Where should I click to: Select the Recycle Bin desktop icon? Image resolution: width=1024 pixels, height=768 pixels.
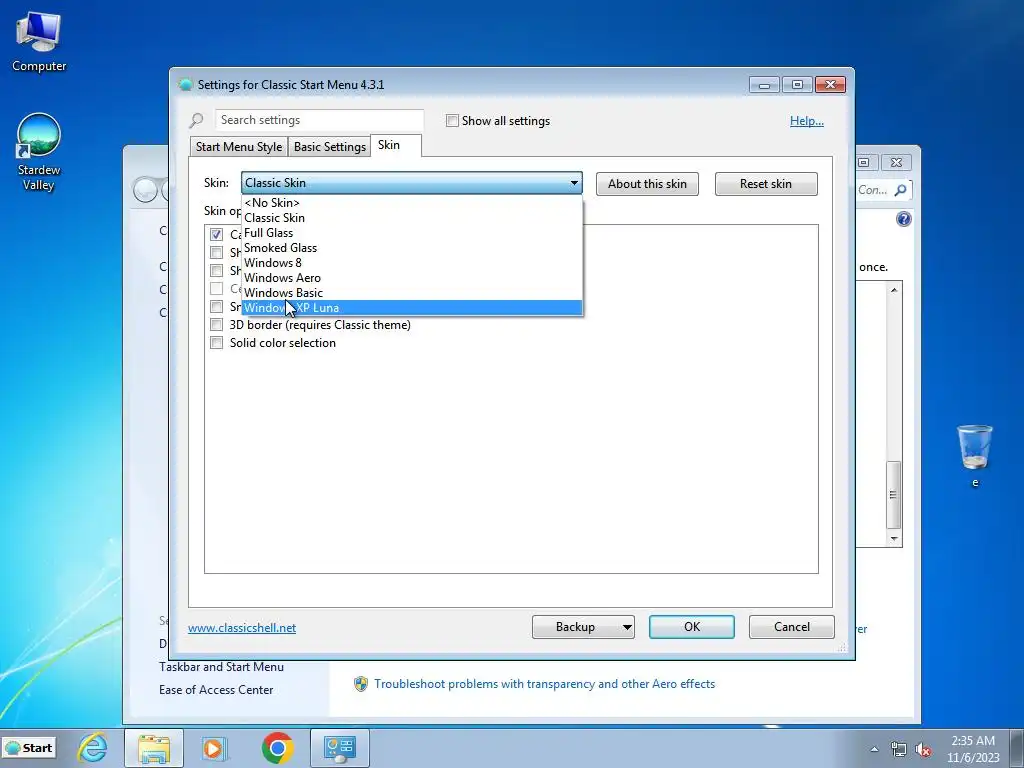(x=974, y=455)
